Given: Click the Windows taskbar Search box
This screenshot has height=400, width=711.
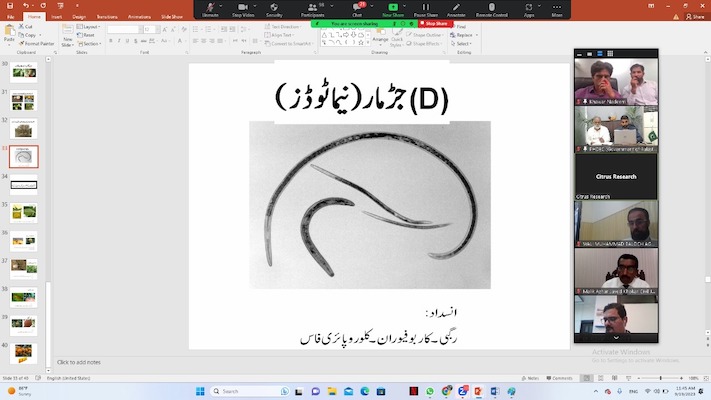Looking at the screenshot, I should click(250, 391).
